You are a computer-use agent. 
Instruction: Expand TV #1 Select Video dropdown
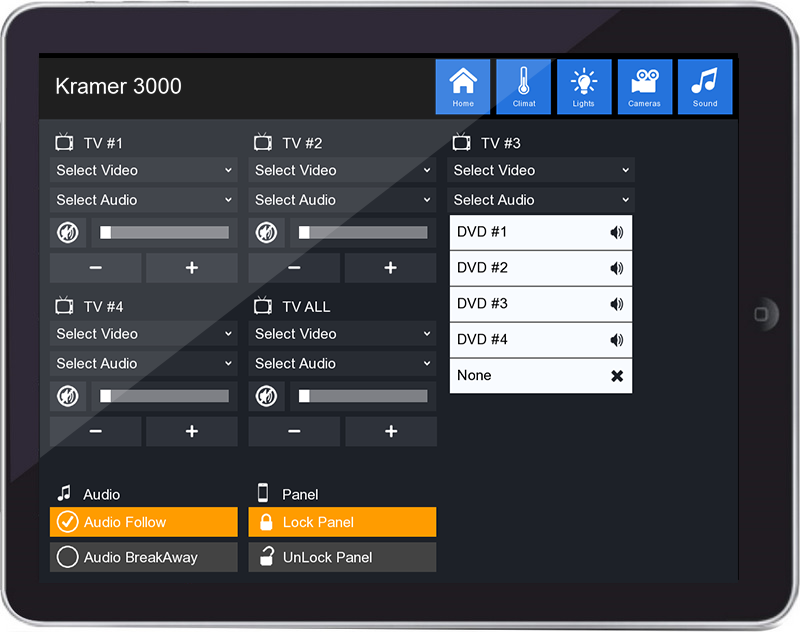(x=143, y=170)
